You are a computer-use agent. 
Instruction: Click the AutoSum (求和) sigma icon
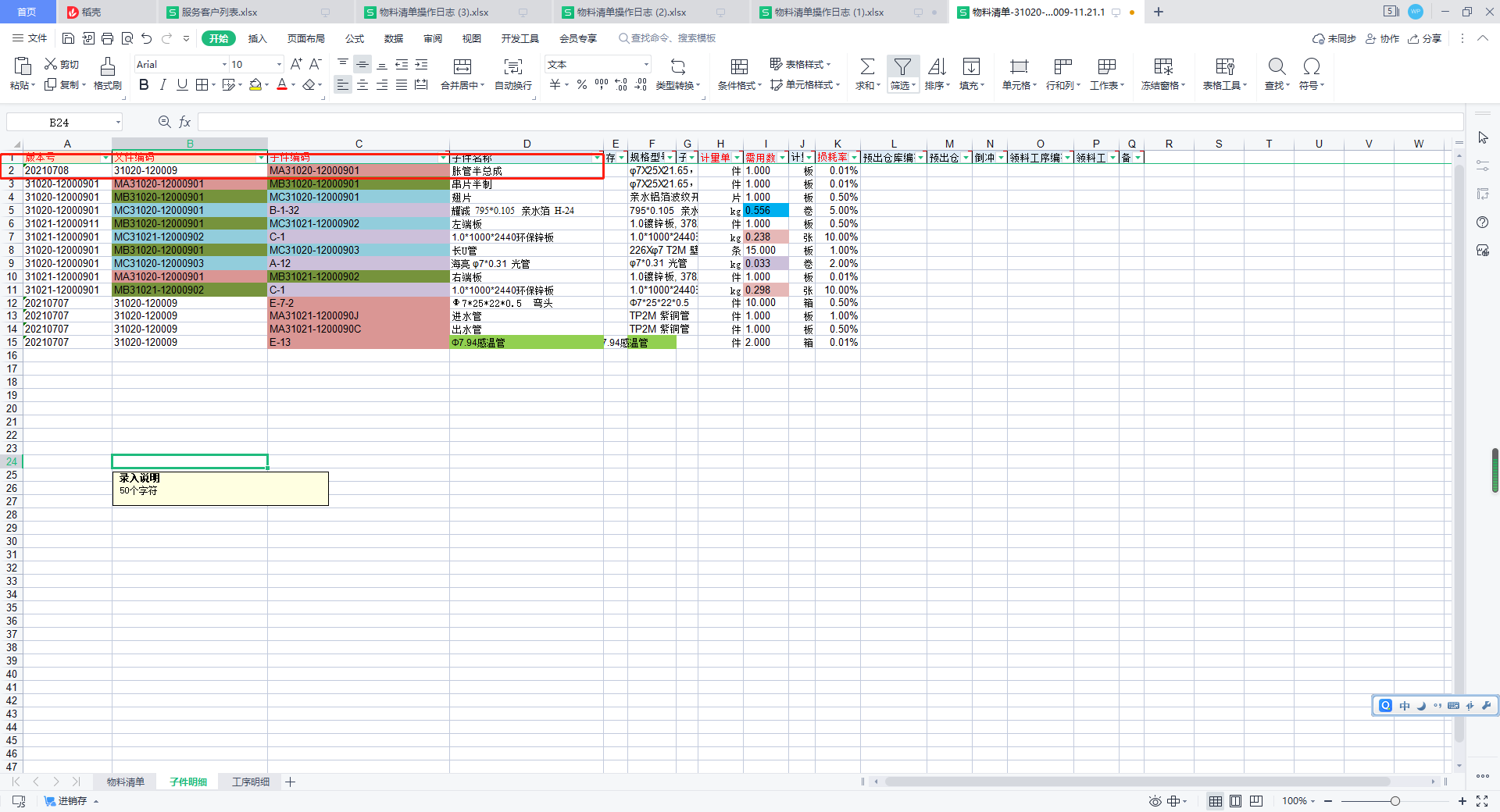867,66
